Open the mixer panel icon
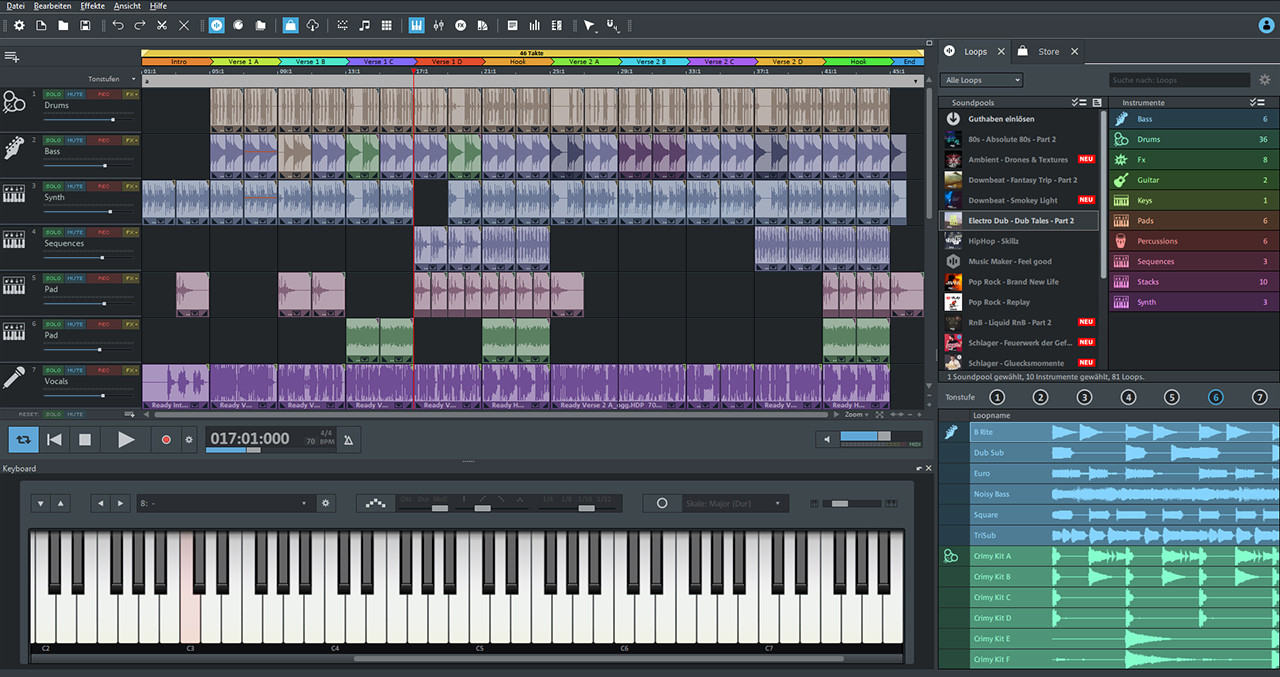 click(440, 25)
